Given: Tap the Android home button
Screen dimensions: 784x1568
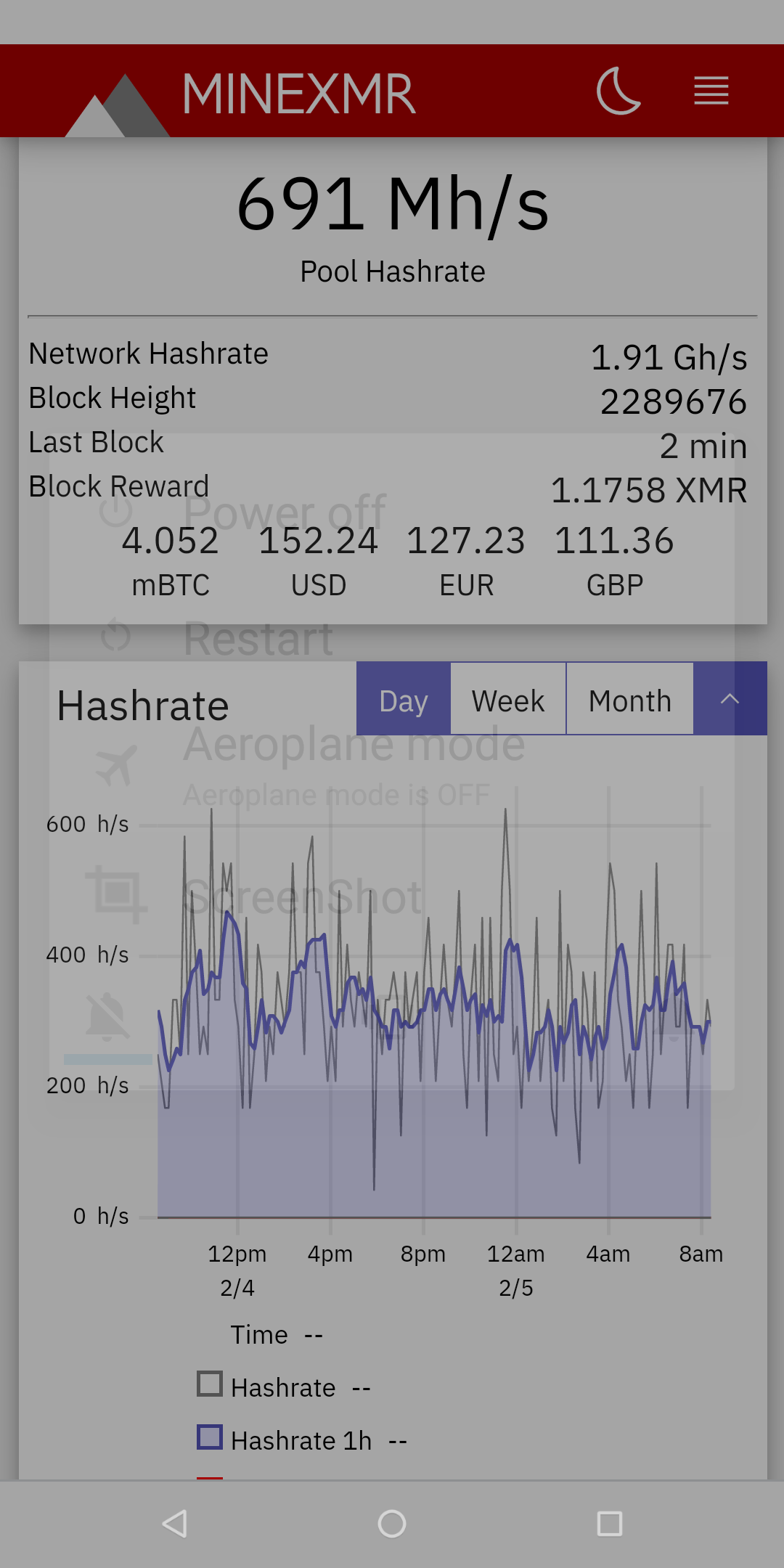Looking at the screenshot, I should 392,1524.
